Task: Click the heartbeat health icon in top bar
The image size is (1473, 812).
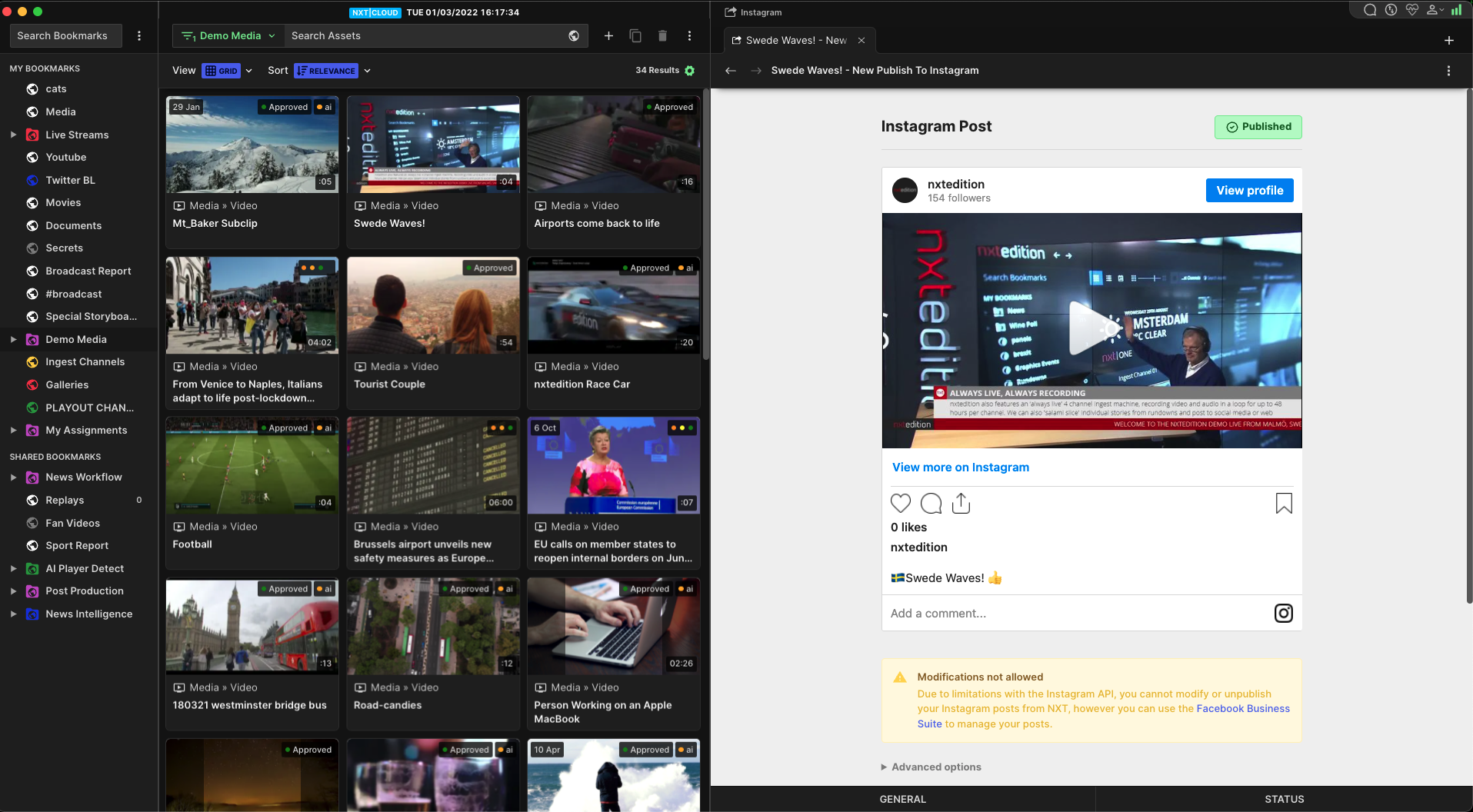Action: [x=1412, y=10]
